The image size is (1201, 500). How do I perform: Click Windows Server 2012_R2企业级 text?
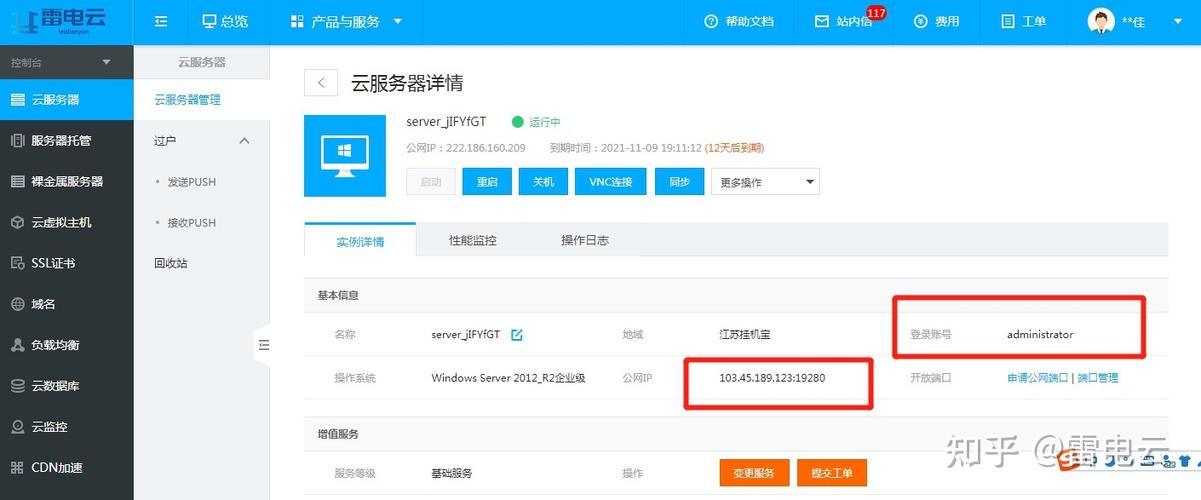coord(508,378)
